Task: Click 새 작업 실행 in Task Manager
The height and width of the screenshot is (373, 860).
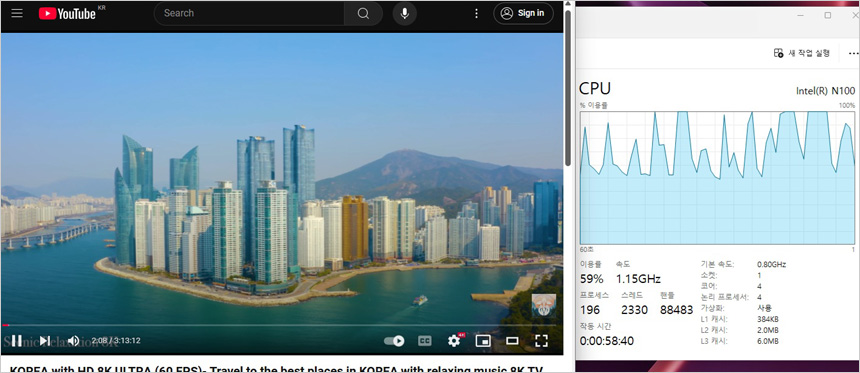Action: click(x=801, y=53)
